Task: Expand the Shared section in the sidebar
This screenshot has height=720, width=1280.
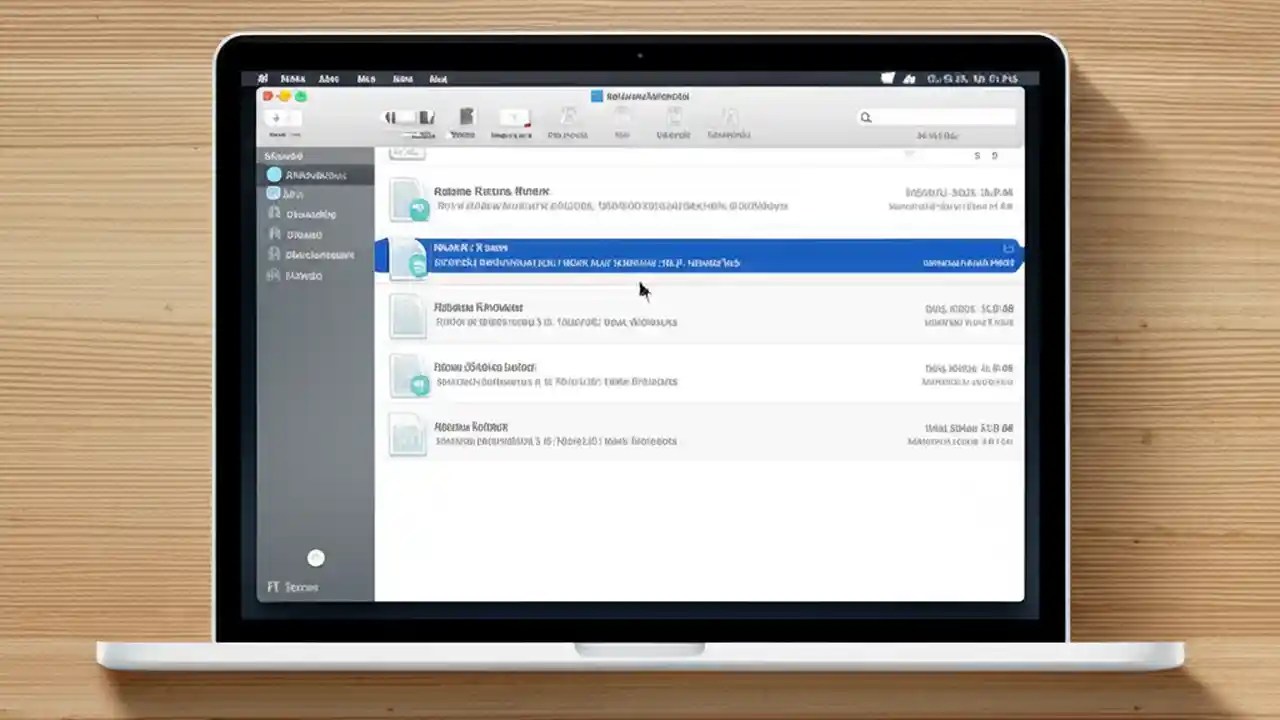Action: click(283, 156)
